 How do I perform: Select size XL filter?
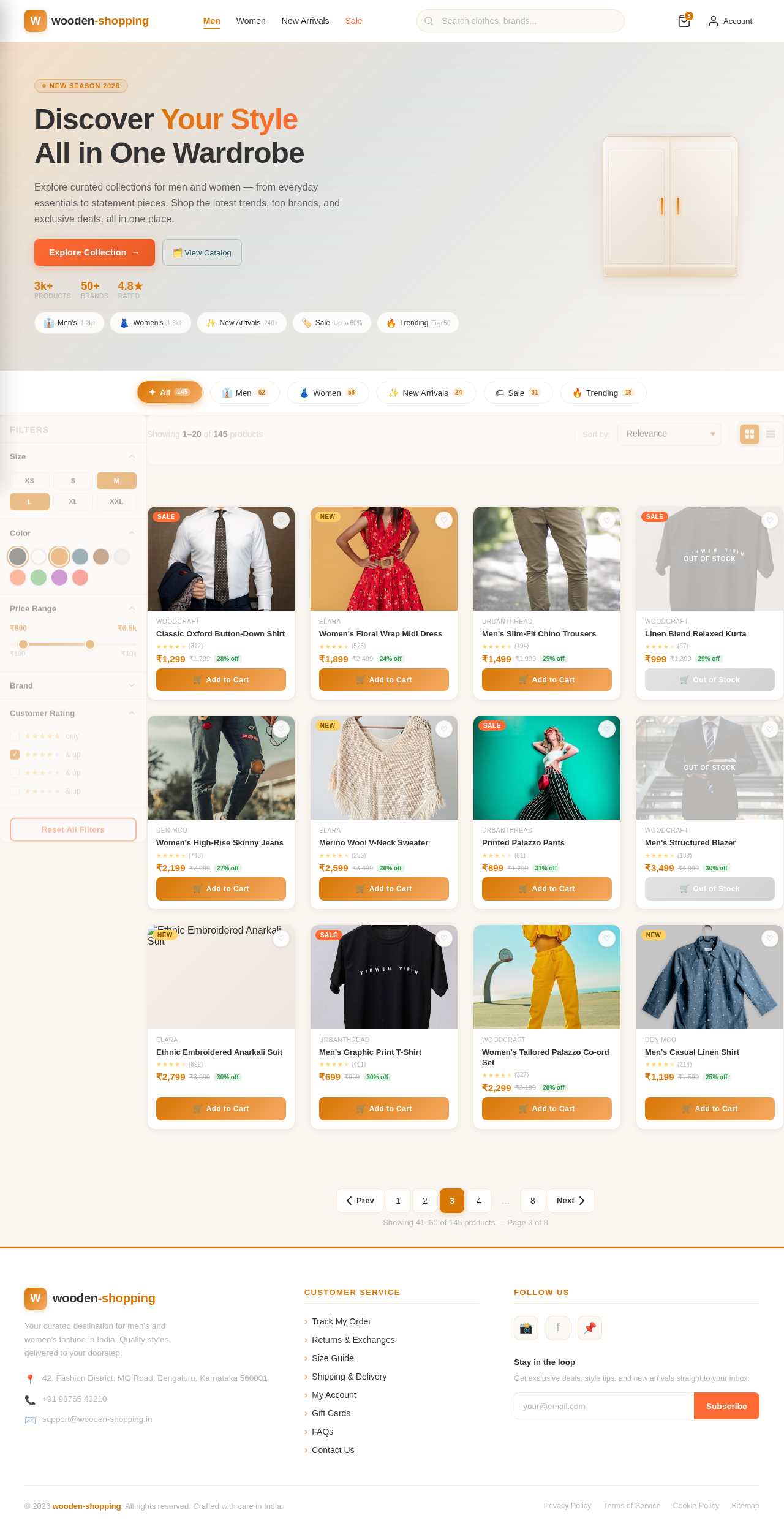(x=73, y=502)
